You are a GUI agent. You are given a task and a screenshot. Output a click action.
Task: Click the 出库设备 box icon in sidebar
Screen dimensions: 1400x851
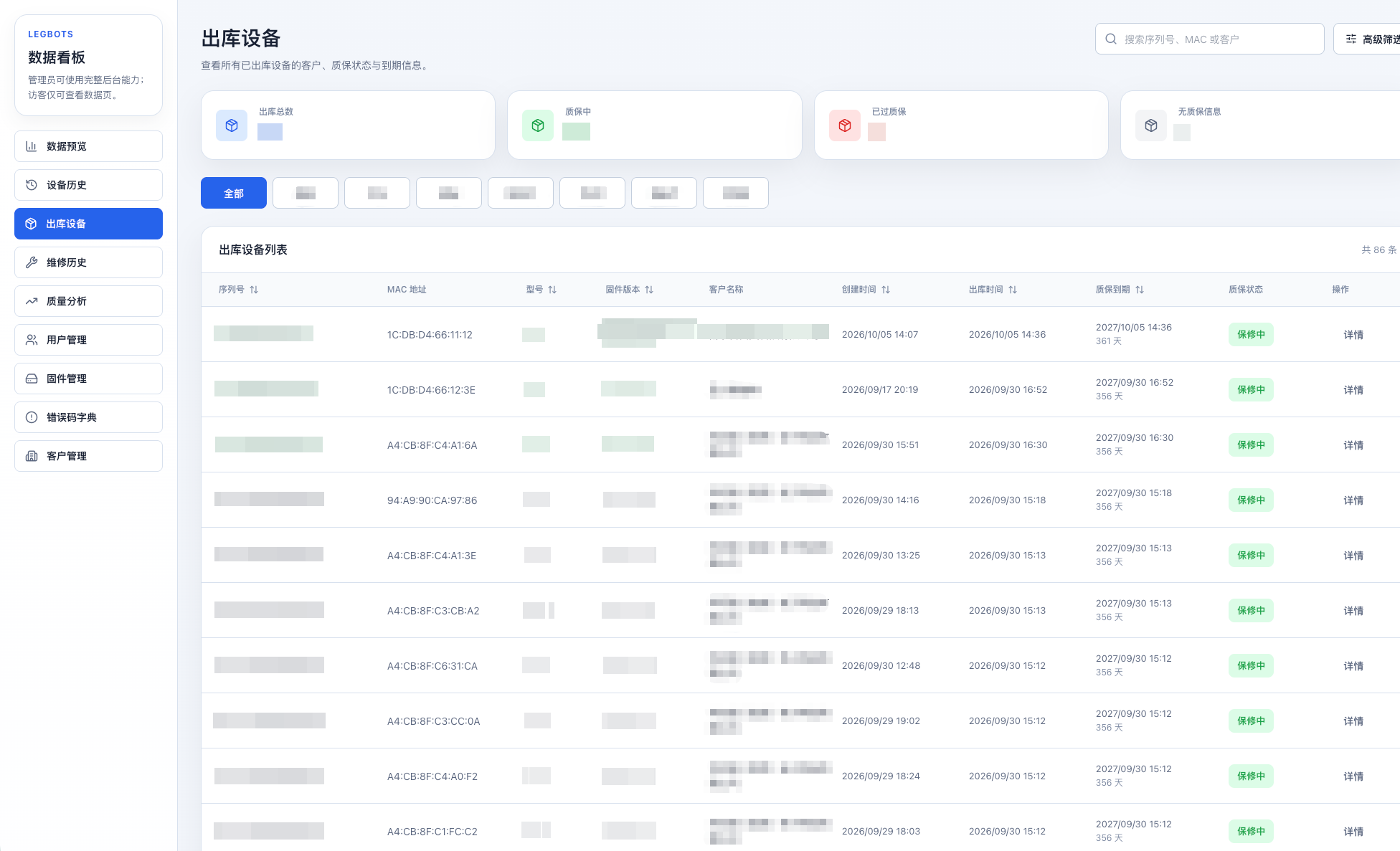pyautogui.click(x=31, y=224)
